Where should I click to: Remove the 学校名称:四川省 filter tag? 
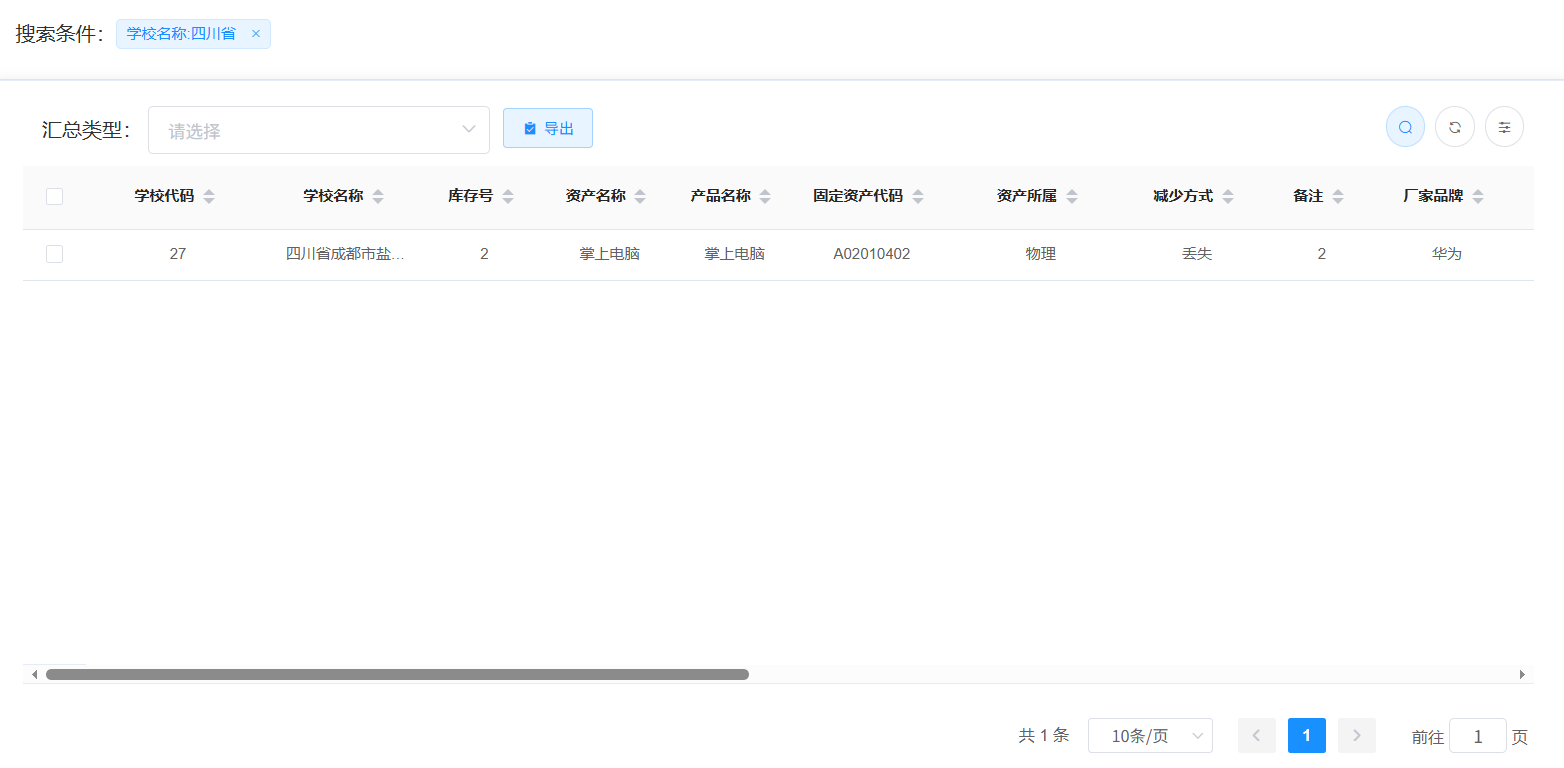click(x=255, y=34)
